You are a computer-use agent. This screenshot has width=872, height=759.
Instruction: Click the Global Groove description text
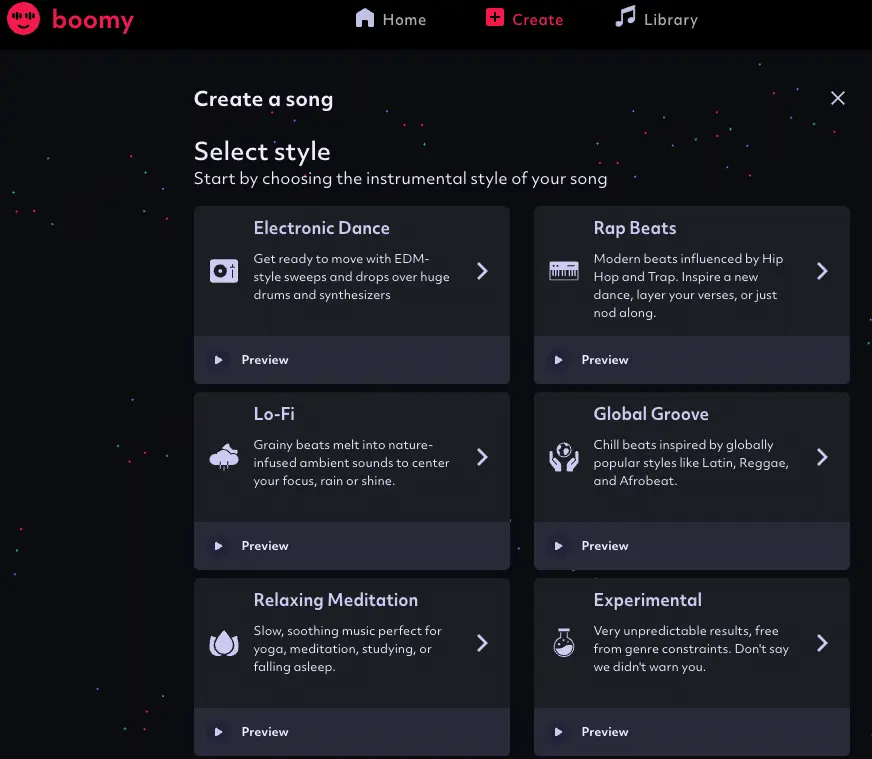(691, 463)
